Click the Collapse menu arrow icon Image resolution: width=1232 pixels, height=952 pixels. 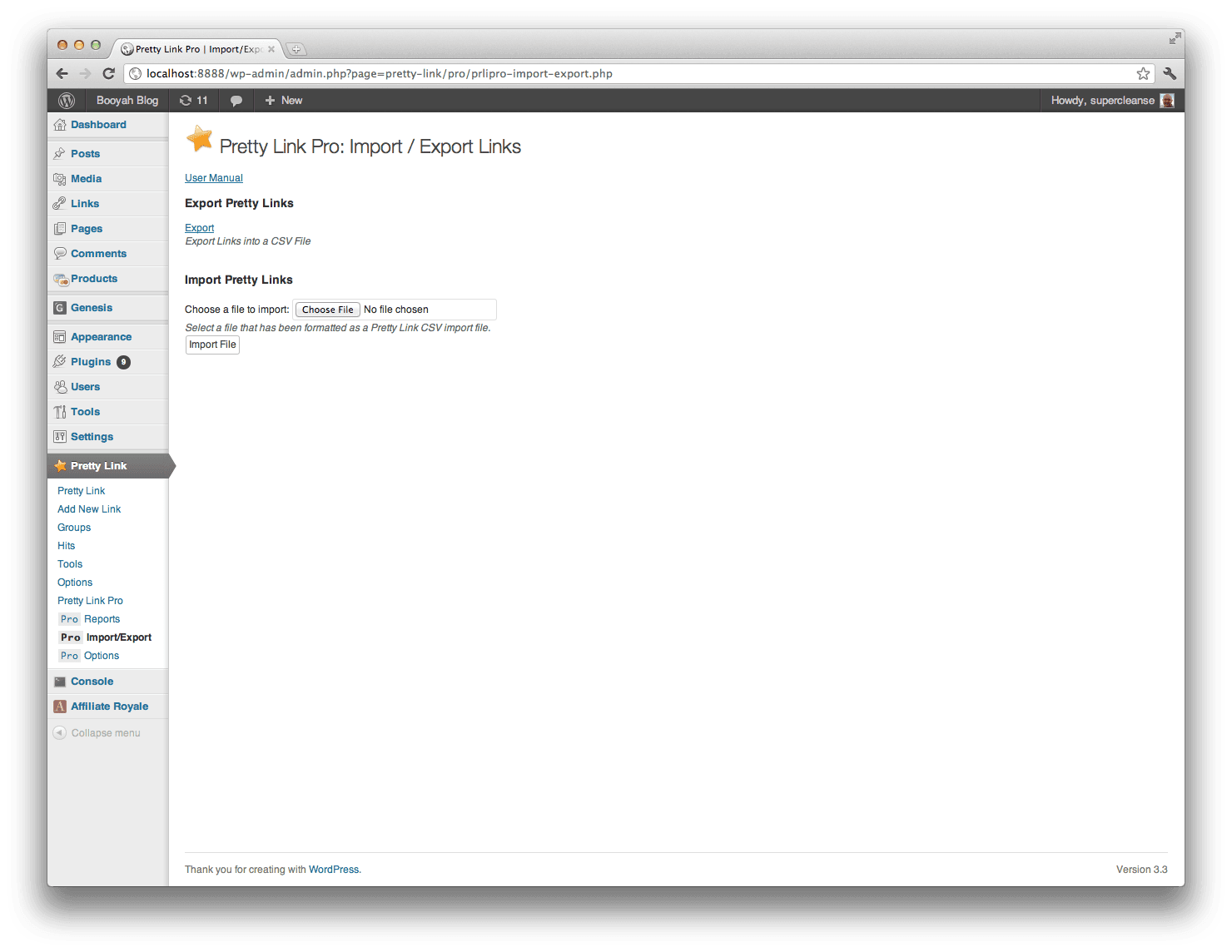point(60,733)
